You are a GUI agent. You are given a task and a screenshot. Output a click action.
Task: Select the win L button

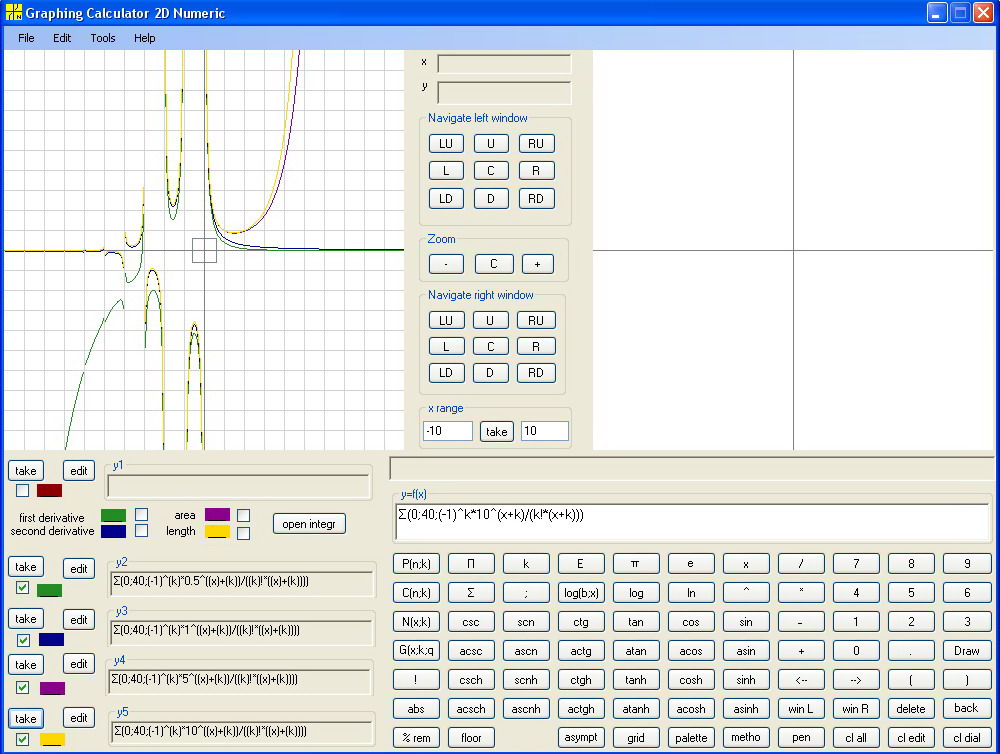(801, 709)
